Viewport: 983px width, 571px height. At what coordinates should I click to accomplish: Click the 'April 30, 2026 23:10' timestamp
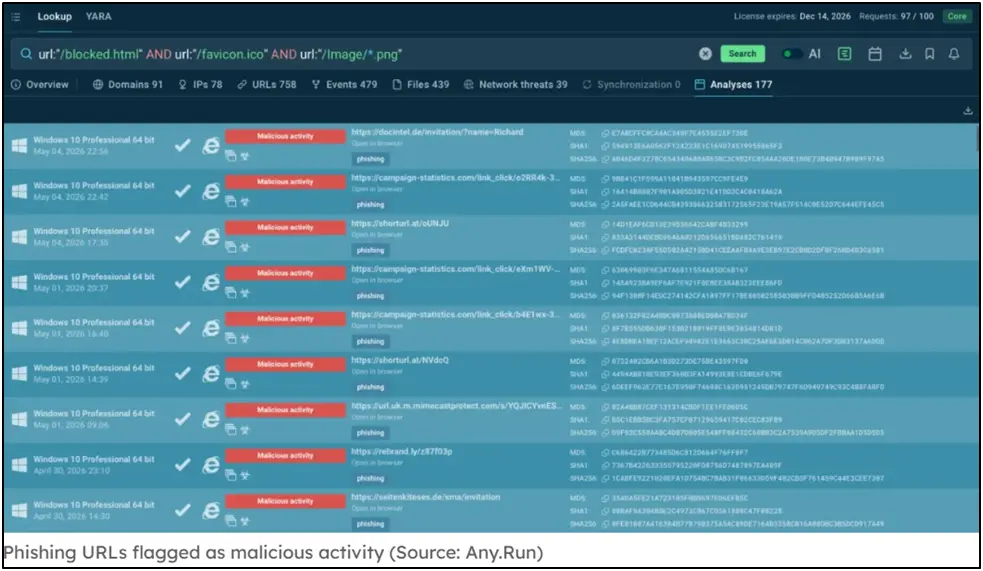coord(71,471)
